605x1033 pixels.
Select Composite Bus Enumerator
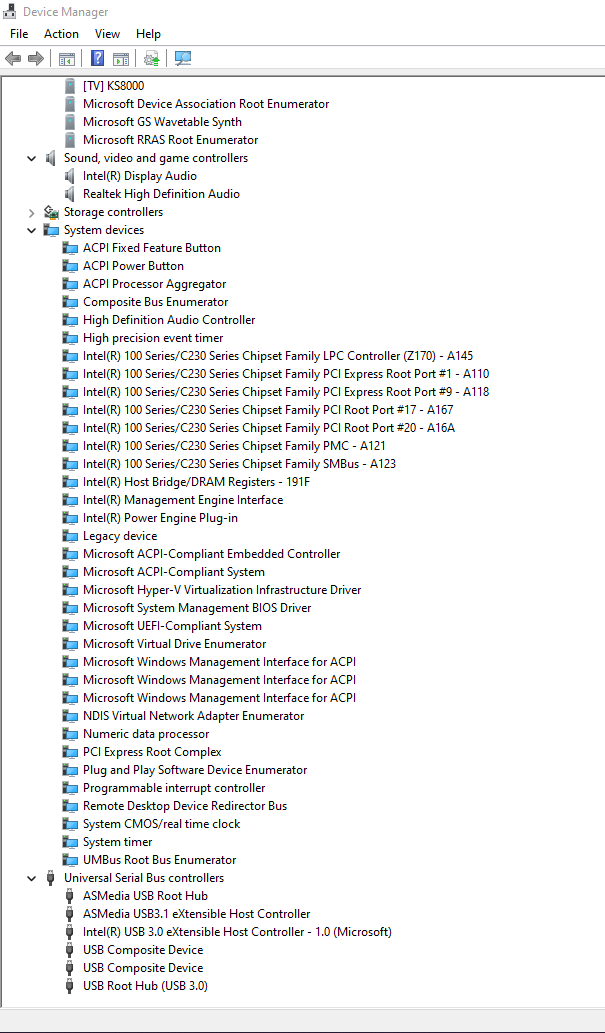tap(156, 302)
